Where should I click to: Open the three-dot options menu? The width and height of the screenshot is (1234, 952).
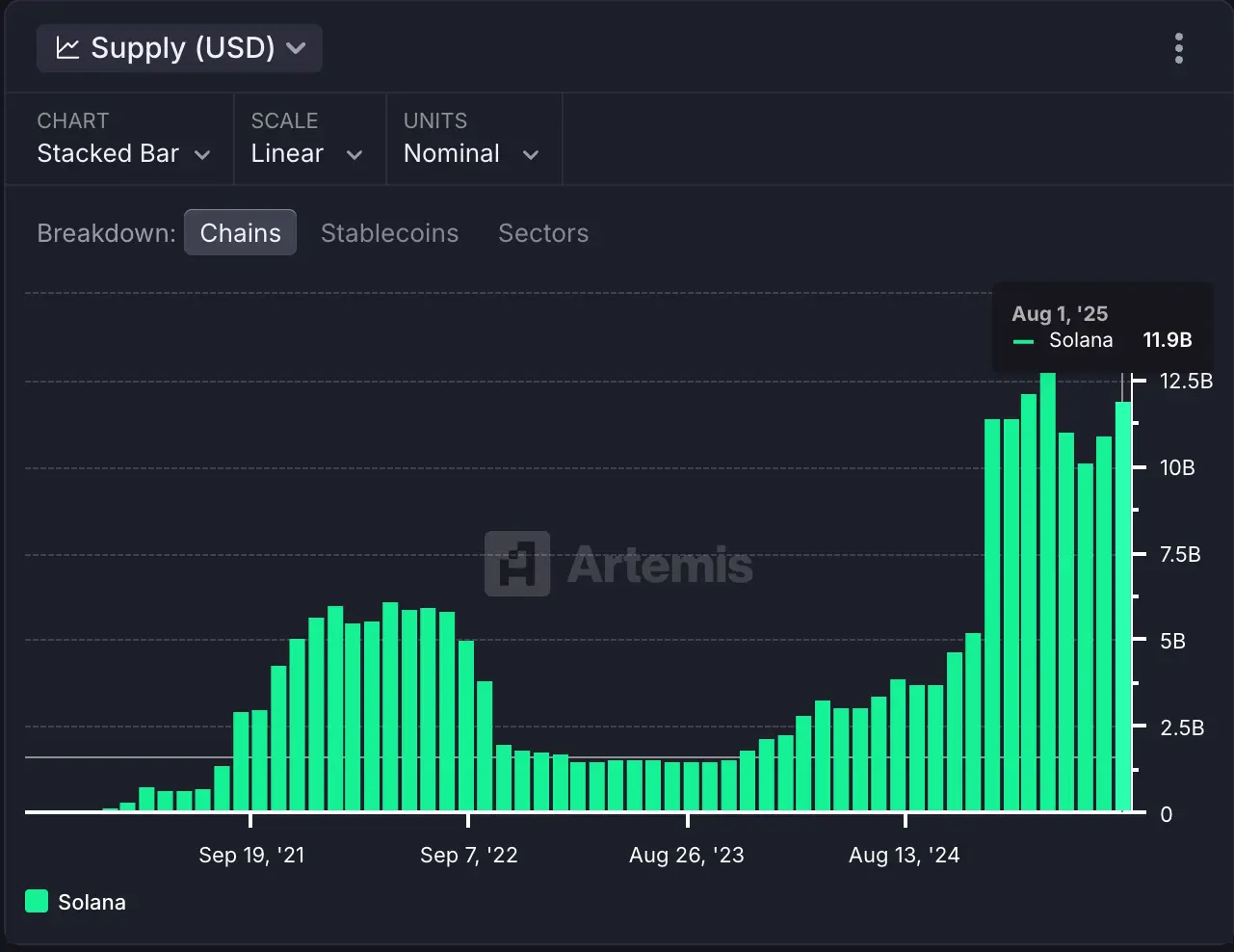click(x=1178, y=47)
